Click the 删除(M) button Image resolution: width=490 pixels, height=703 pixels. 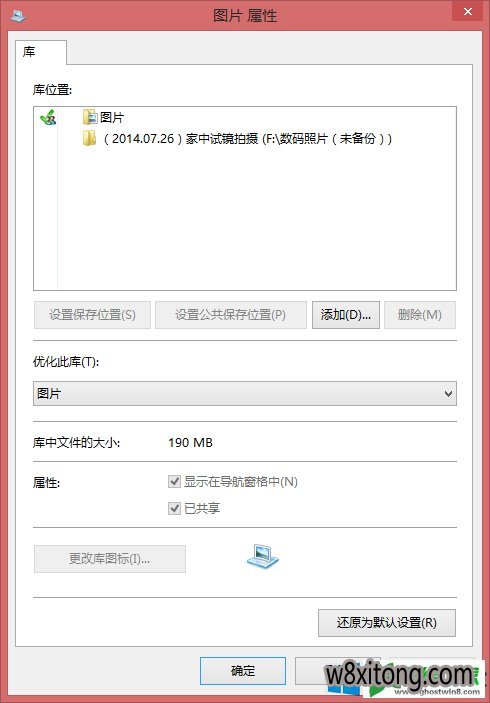point(420,315)
